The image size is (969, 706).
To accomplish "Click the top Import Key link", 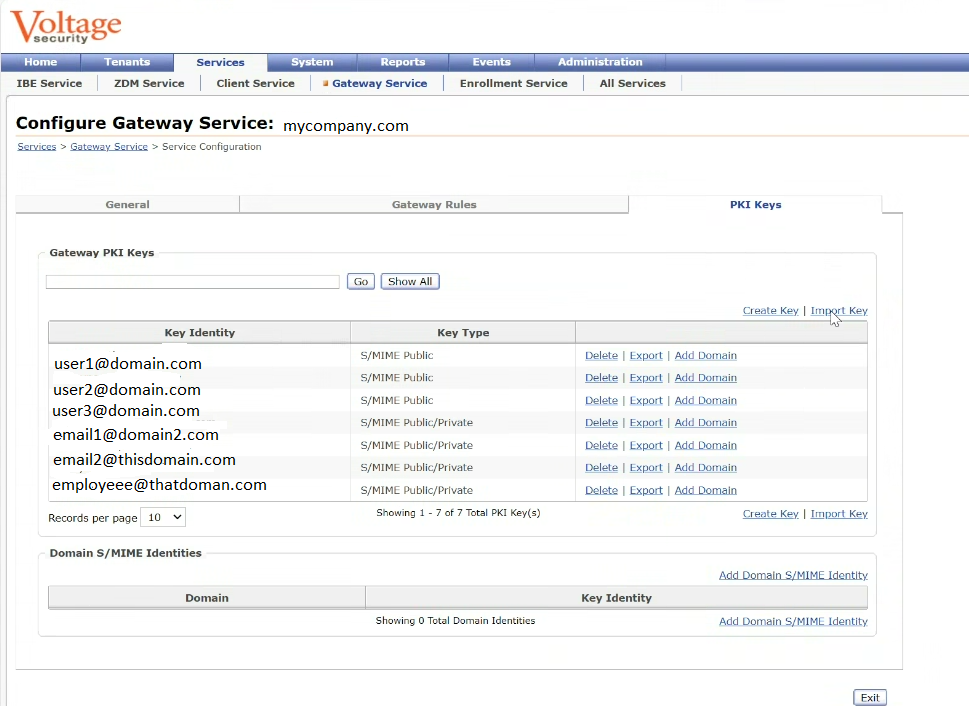I will tap(838, 311).
